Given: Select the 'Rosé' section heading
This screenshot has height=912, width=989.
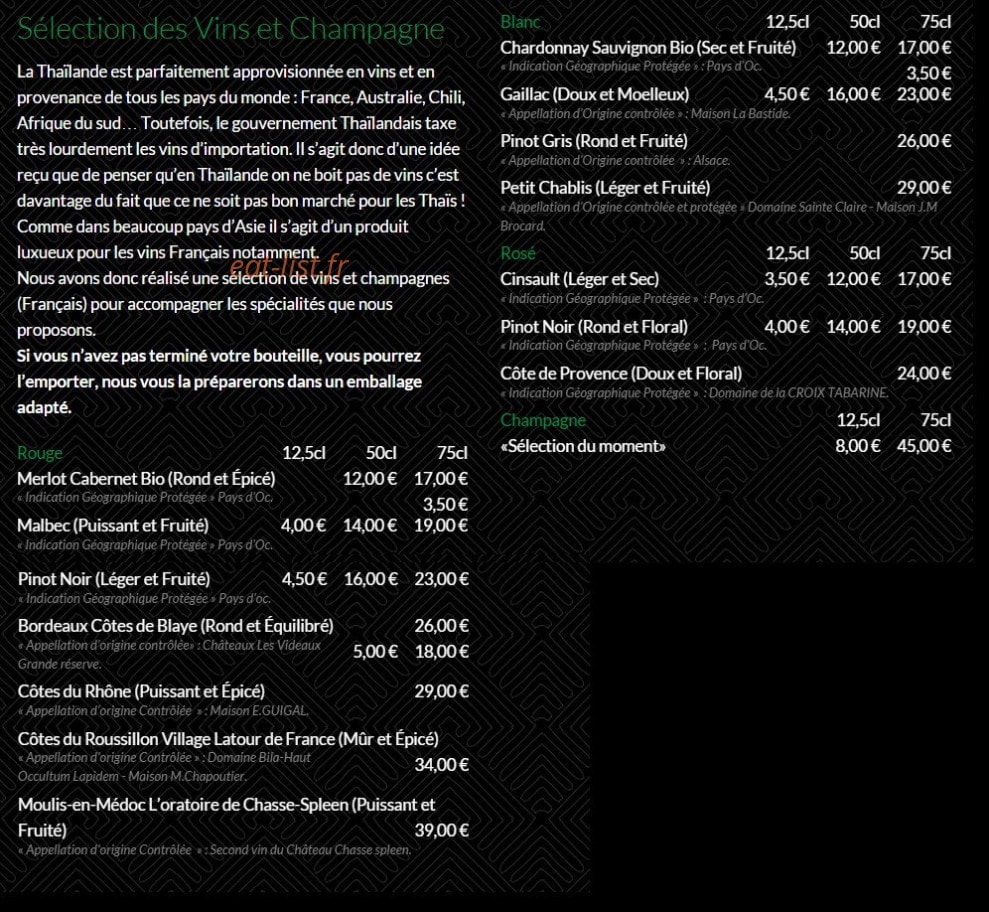Looking at the screenshot, I should point(518,254).
